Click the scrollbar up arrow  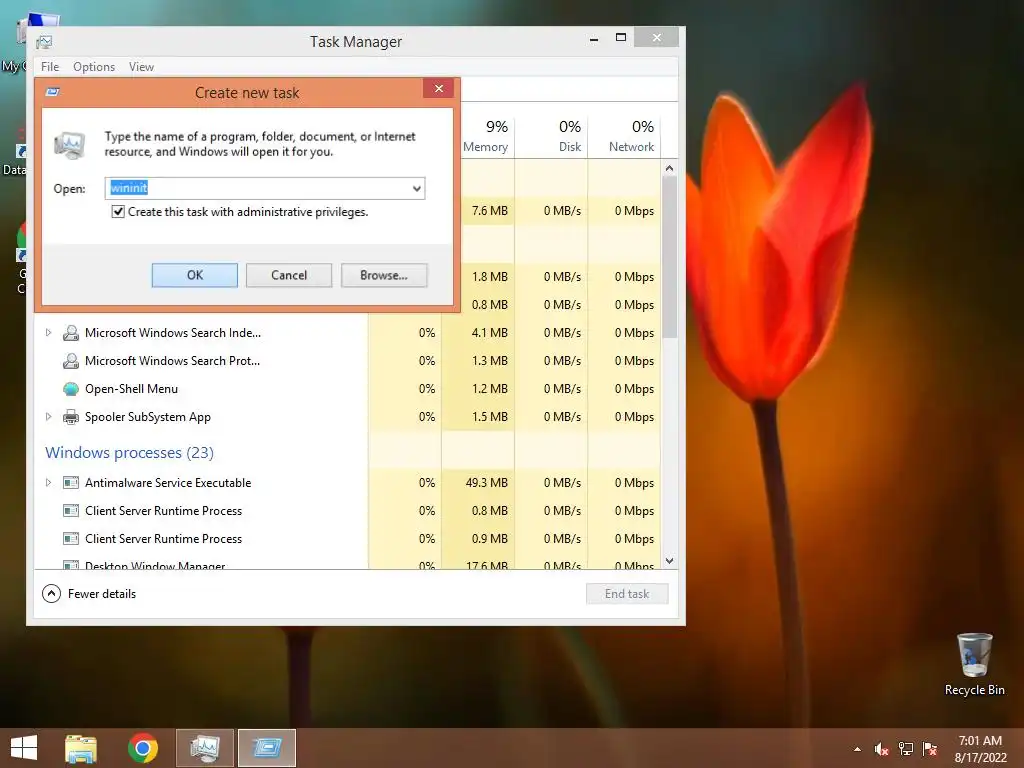click(x=669, y=168)
